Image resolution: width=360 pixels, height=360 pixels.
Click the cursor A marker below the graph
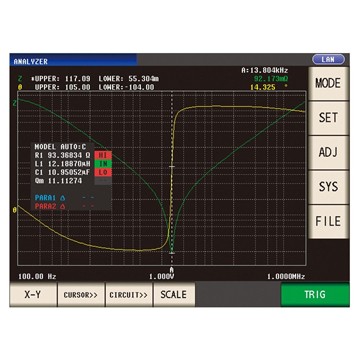(x=172, y=269)
